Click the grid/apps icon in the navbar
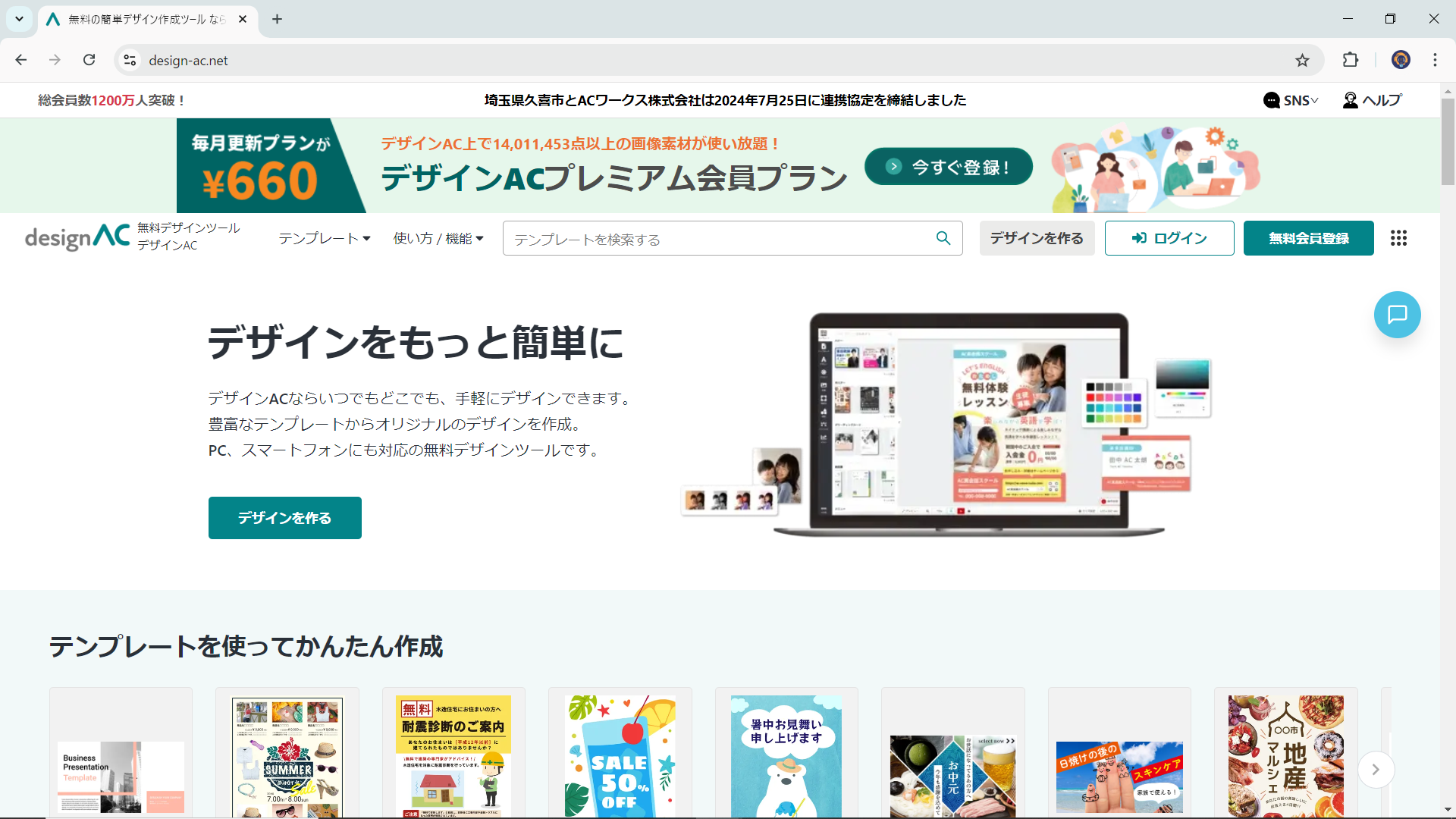 1399,238
